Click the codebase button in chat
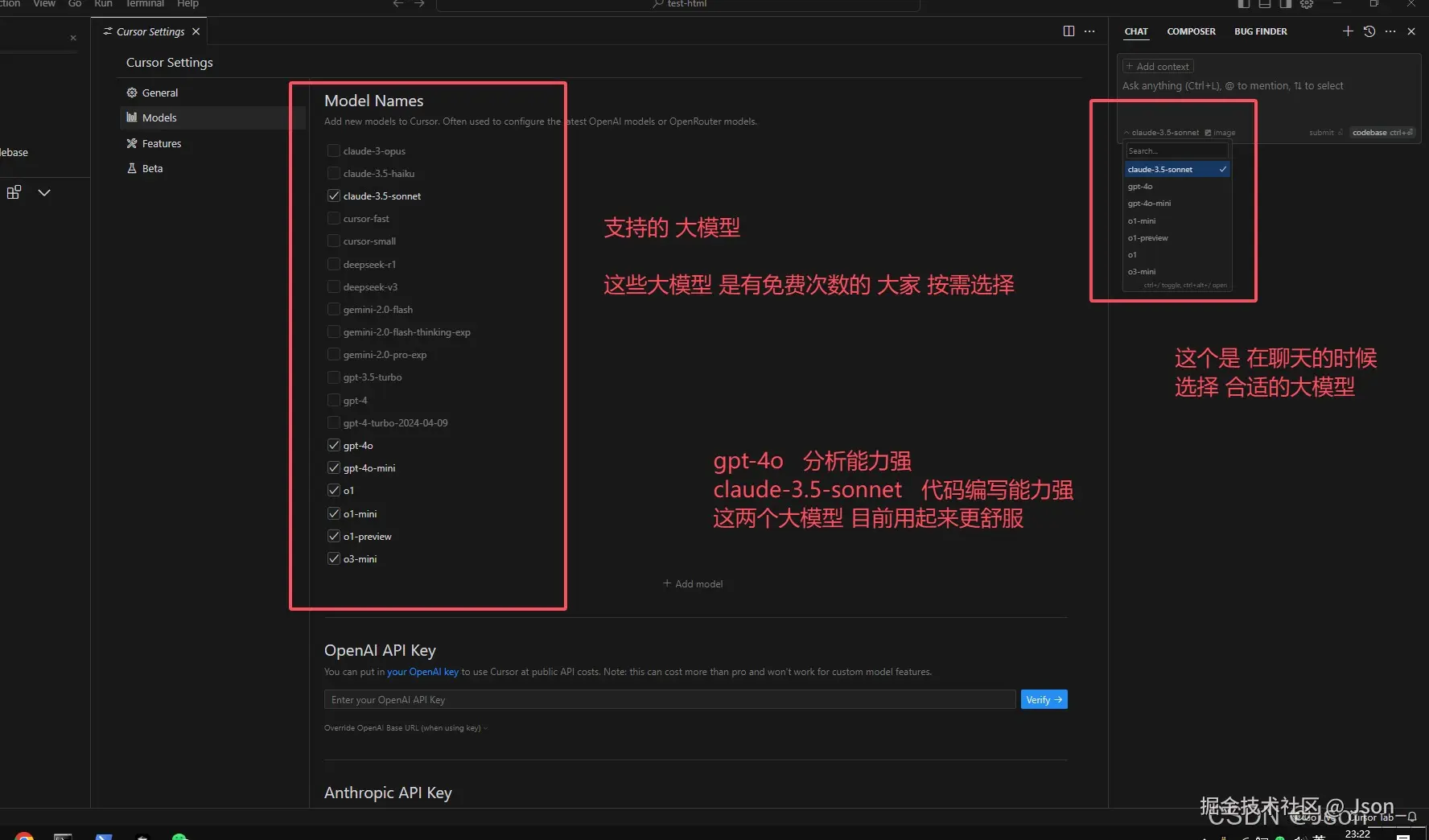 pyautogui.click(x=1382, y=133)
